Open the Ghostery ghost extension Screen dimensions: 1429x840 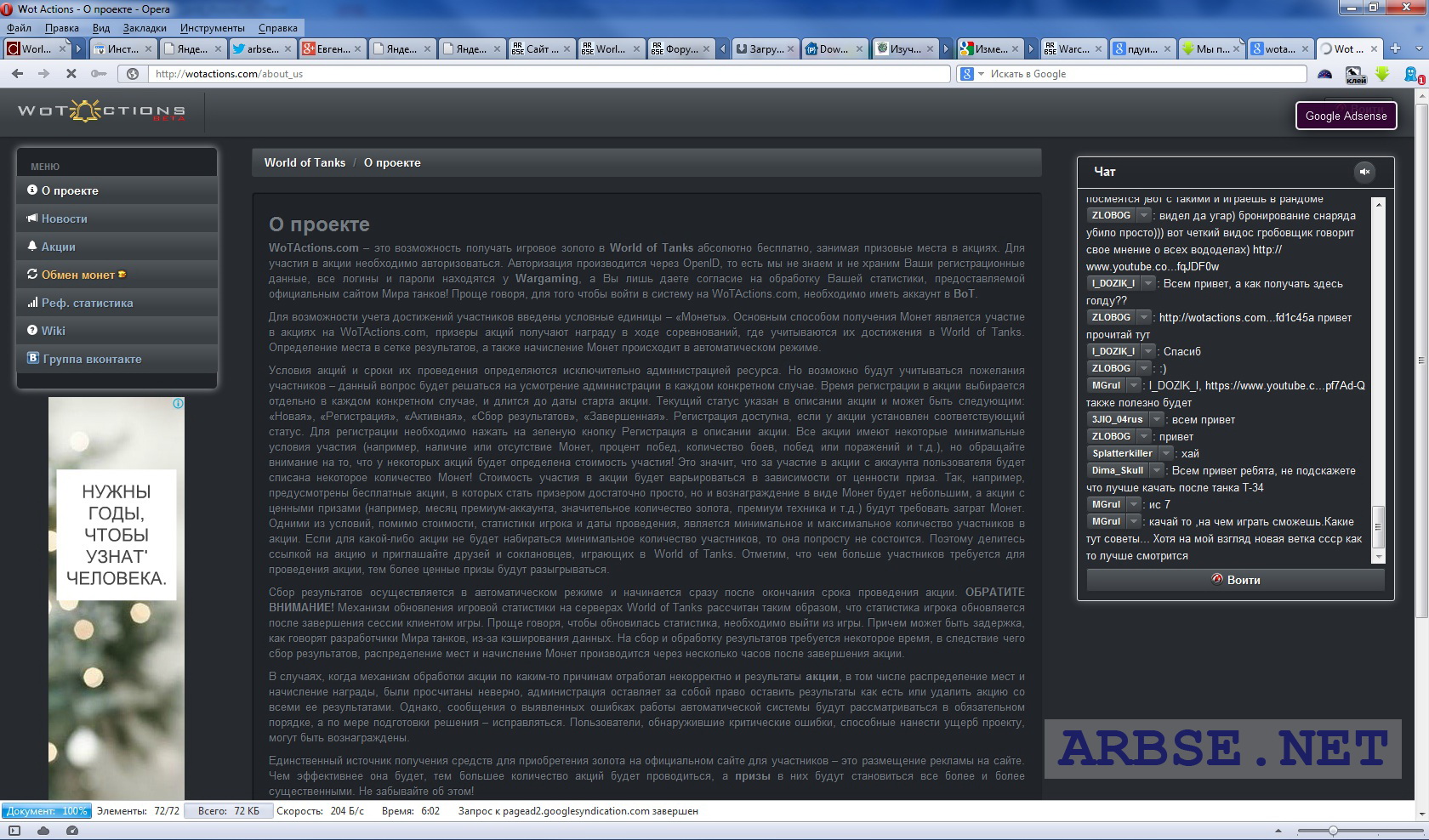1412,75
